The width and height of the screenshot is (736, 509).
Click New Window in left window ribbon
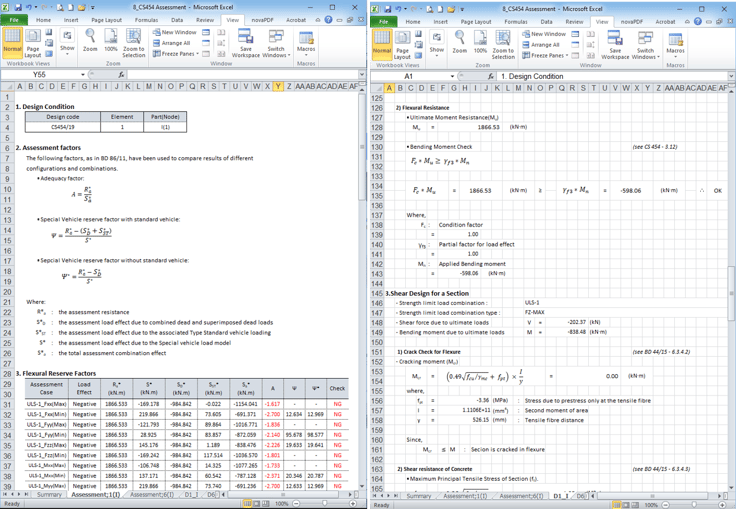(x=174, y=32)
